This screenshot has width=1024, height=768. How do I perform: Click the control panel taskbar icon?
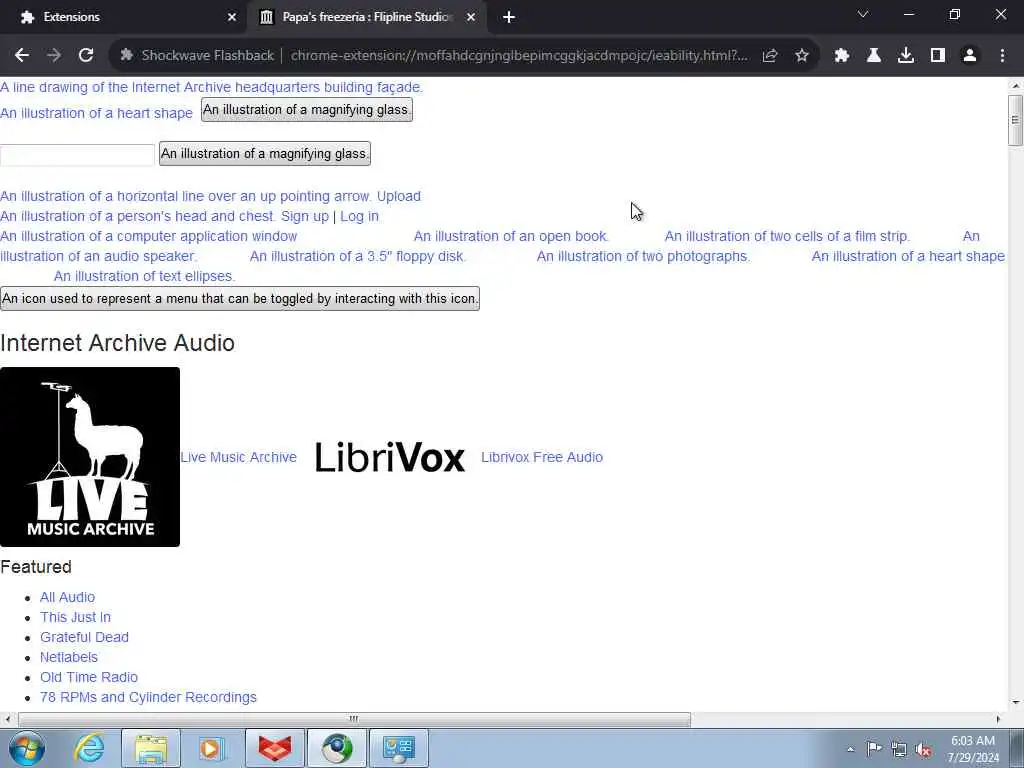point(399,748)
